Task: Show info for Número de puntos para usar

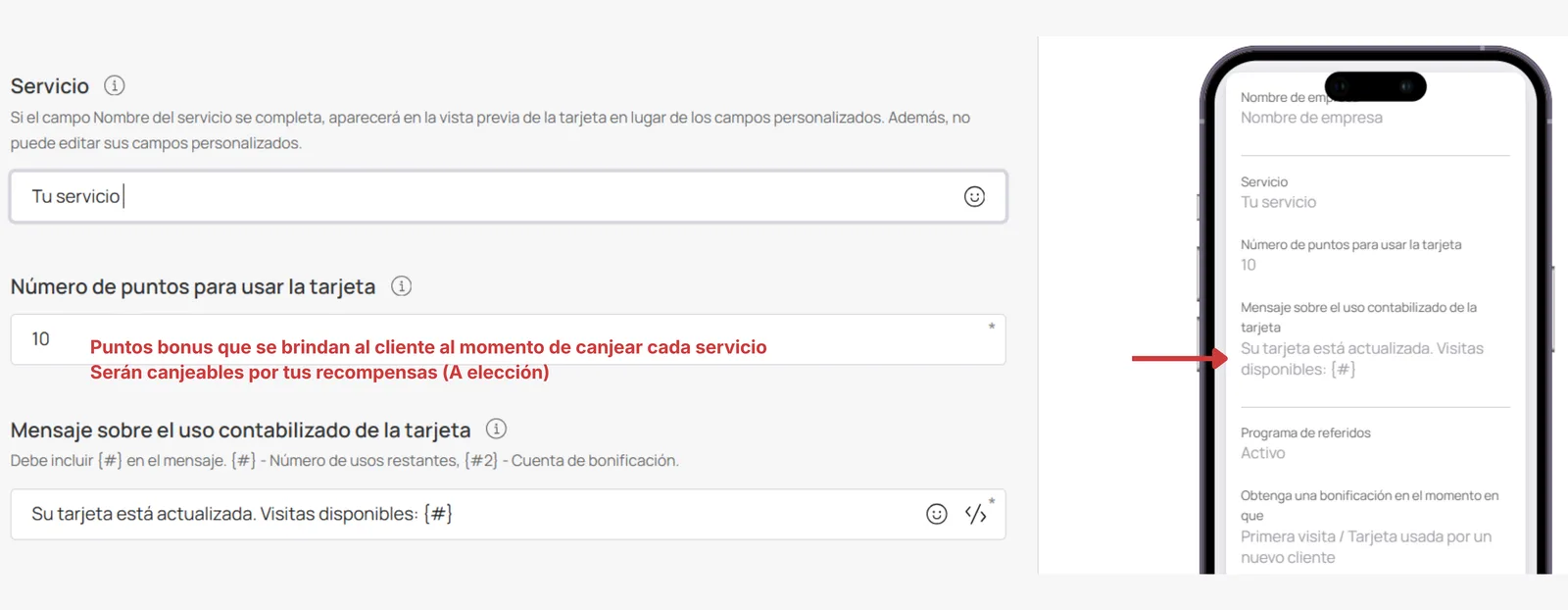Action: [401, 286]
